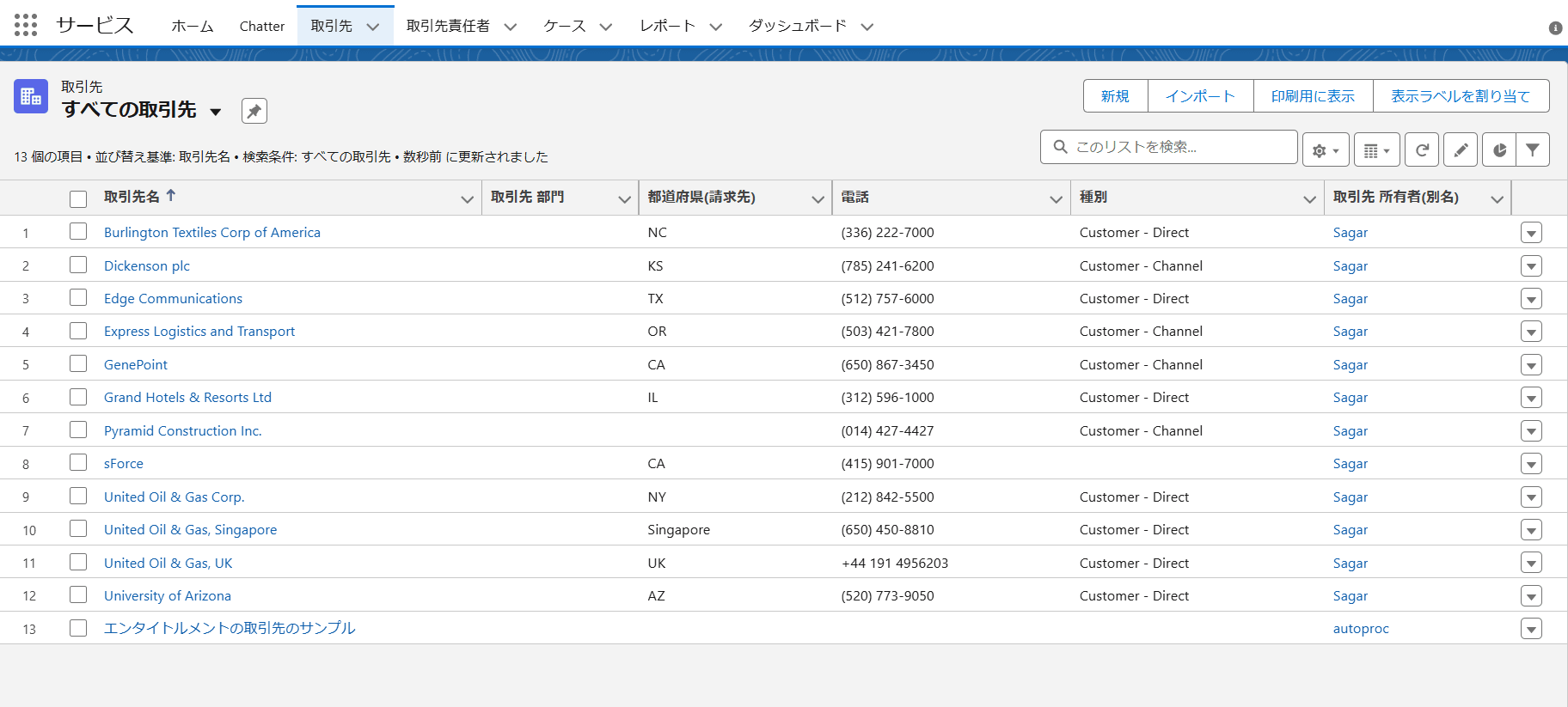Switch to the 取引先責任者 tab
The height and width of the screenshot is (707, 1568).
(x=448, y=26)
